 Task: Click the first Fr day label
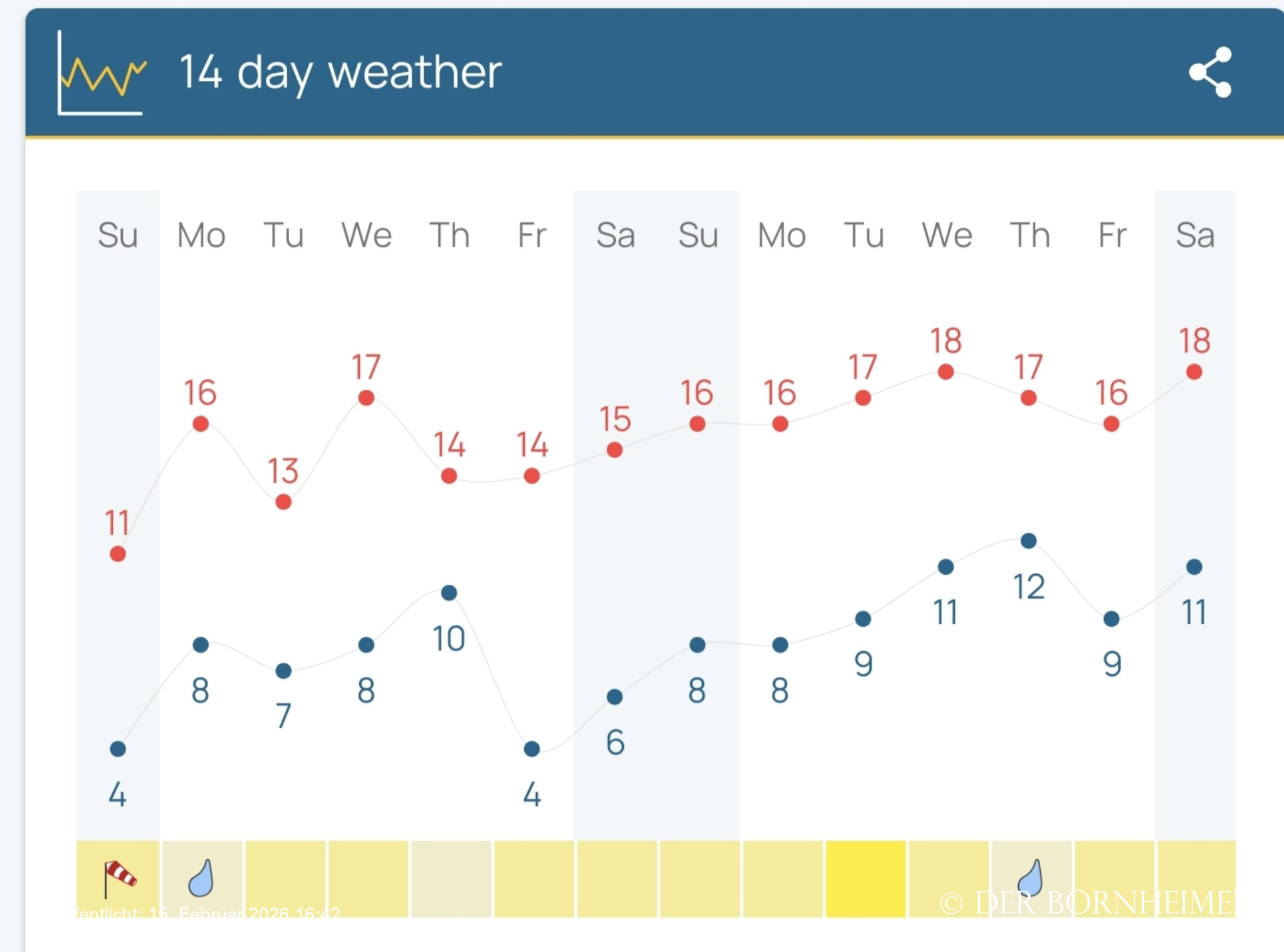pyautogui.click(x=532, y=236)
